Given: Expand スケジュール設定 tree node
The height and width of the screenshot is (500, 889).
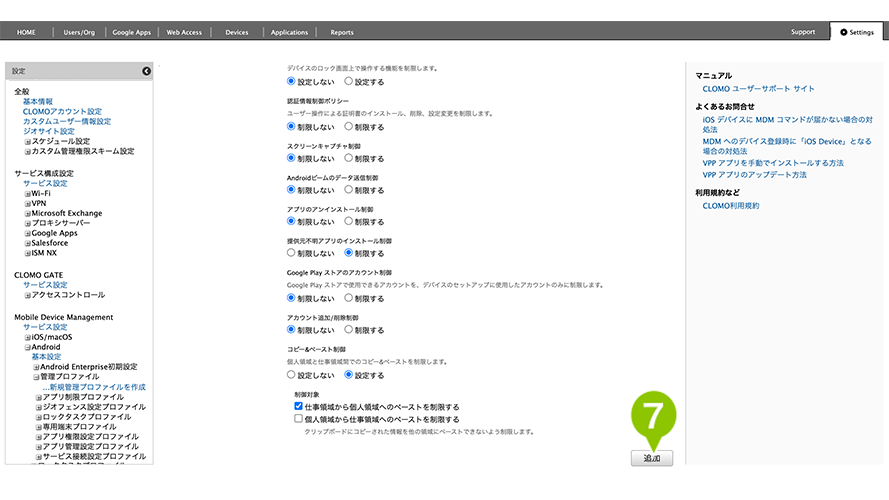Looking at the screenshot, I should pos(27,142).
